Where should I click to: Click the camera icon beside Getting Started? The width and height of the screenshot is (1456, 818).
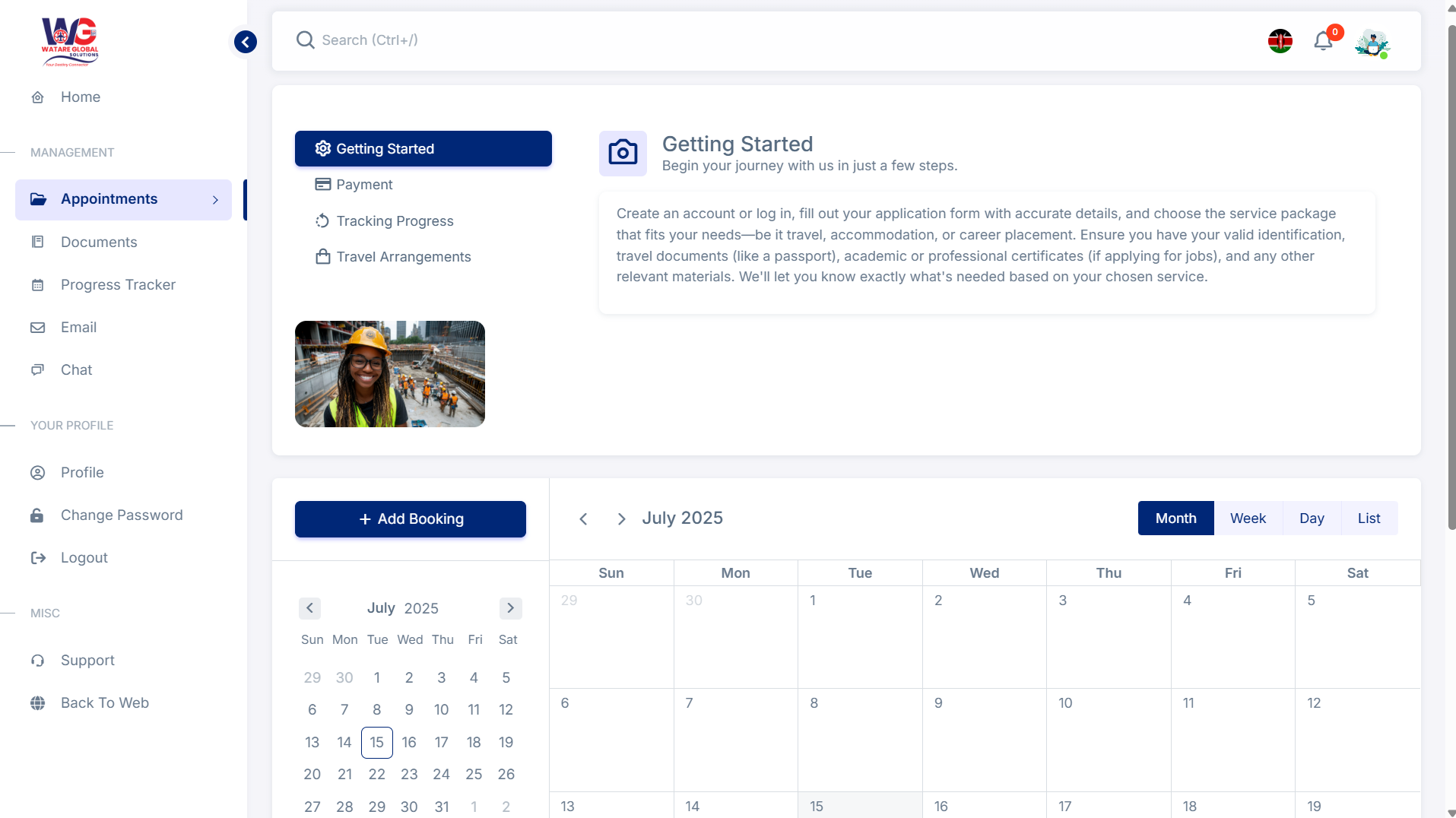(x=623, y=153)
